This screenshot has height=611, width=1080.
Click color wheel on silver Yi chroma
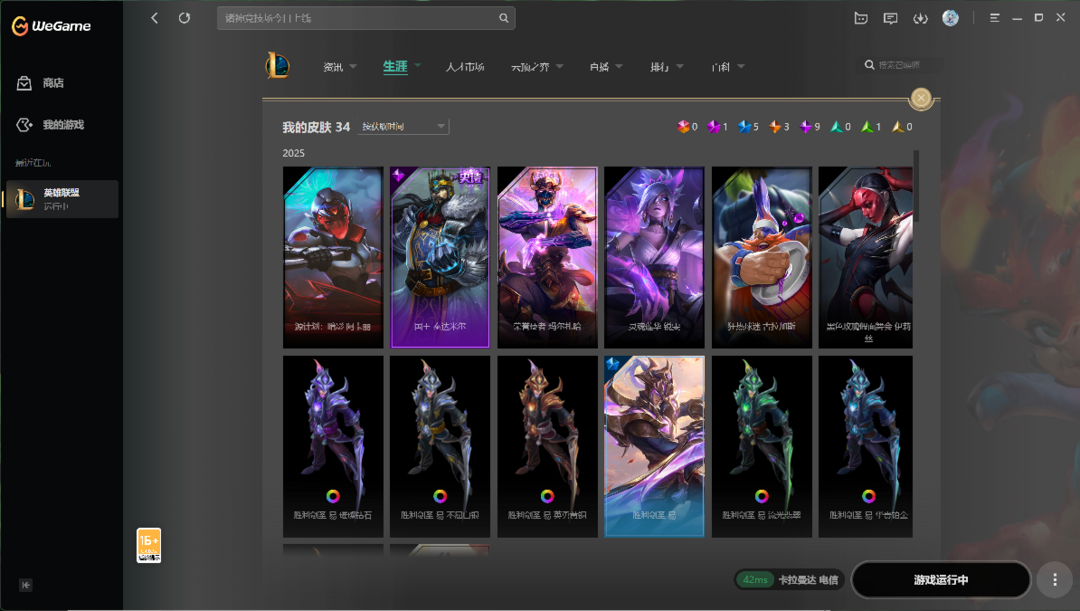(x=440, y=496)
